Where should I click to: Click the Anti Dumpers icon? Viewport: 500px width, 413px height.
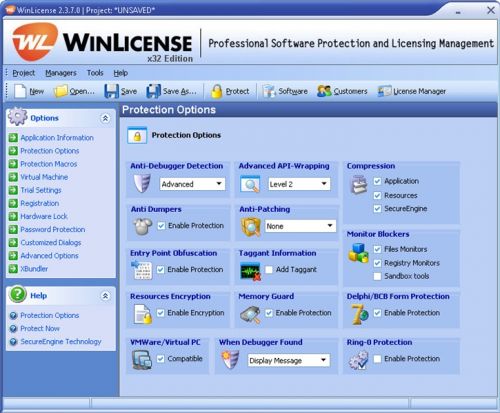[x=143, y=227]
